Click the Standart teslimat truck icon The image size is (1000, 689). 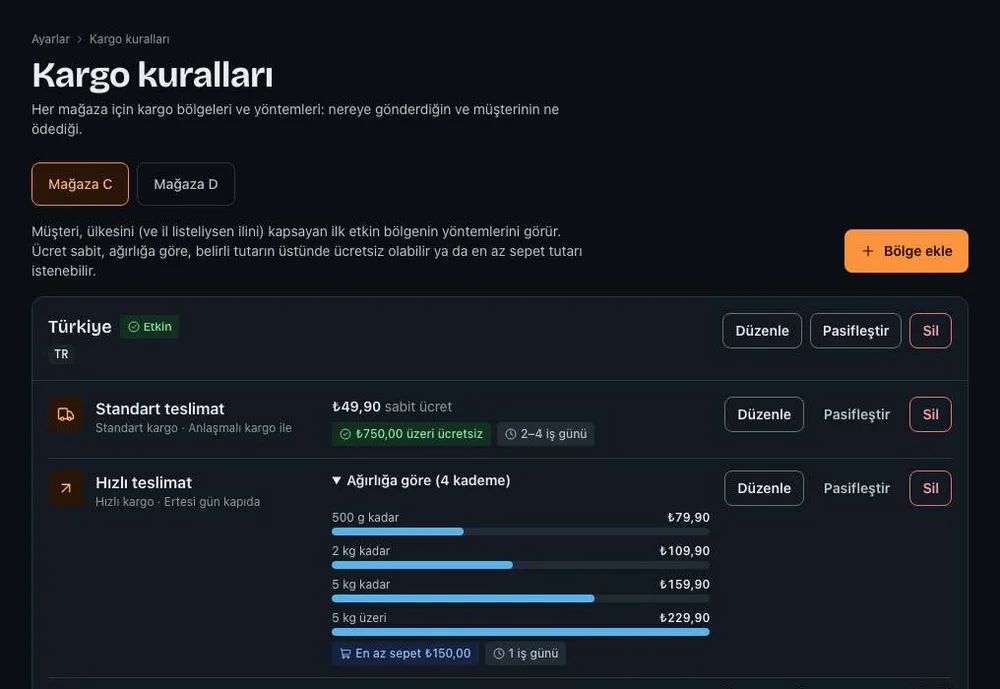point(66,415)
